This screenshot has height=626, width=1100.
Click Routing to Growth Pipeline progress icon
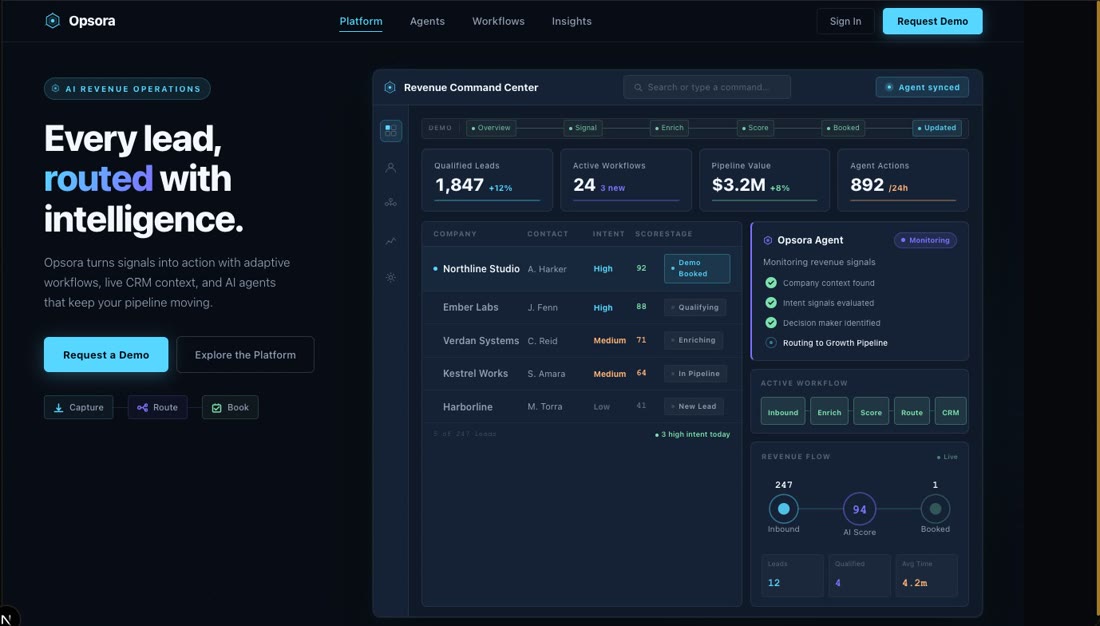(771, 342)
